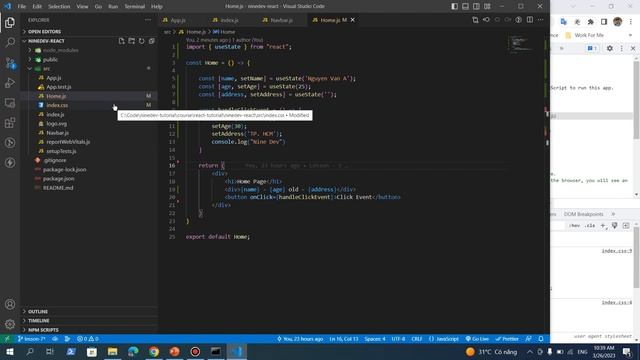The width and height of the screenshot is (640, 360).
Task: Click the New Folder icon in Explorer
Action: click(x=131, y=41)
